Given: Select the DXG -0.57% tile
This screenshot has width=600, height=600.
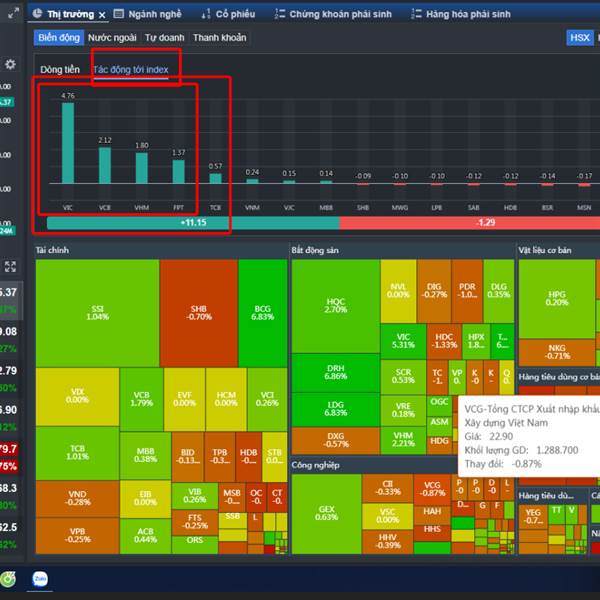Looking at the screenshot, I should point(336,440).
